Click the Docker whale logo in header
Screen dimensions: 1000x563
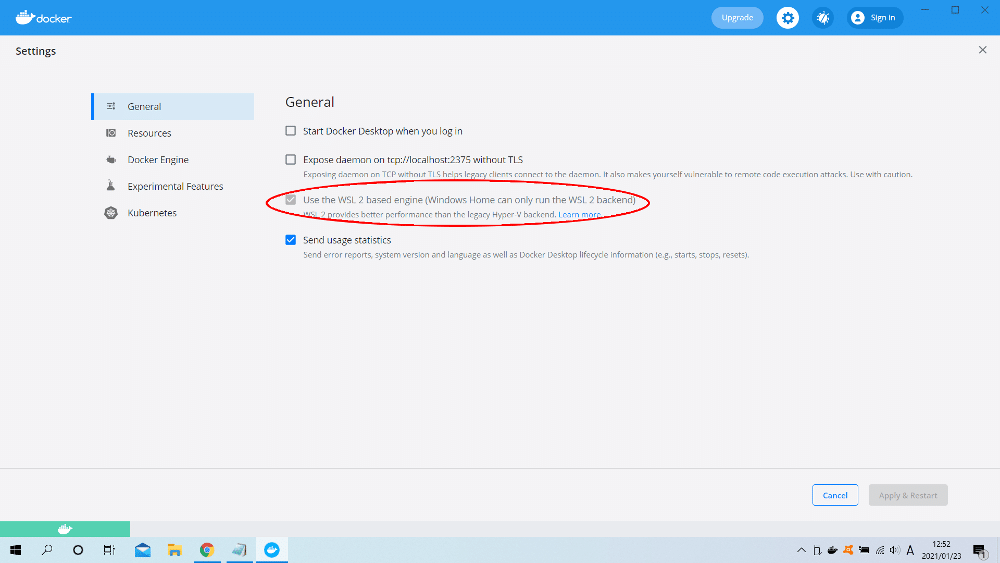click(x=43, y=18)
